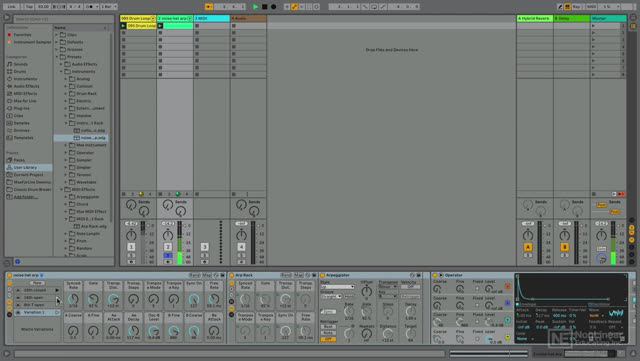Select the 4 Audio track header
This screenshot has height=361, width=640.
(x=248, y=18)
